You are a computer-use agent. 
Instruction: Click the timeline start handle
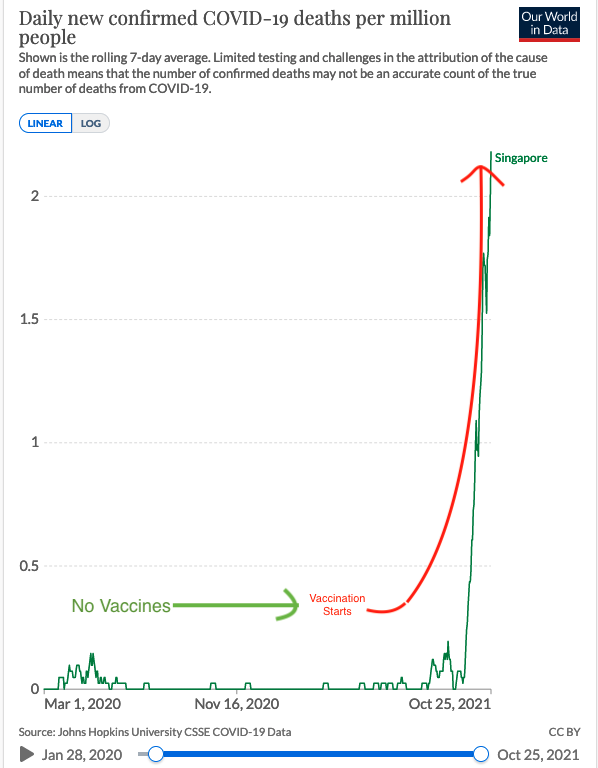[156, 754]
